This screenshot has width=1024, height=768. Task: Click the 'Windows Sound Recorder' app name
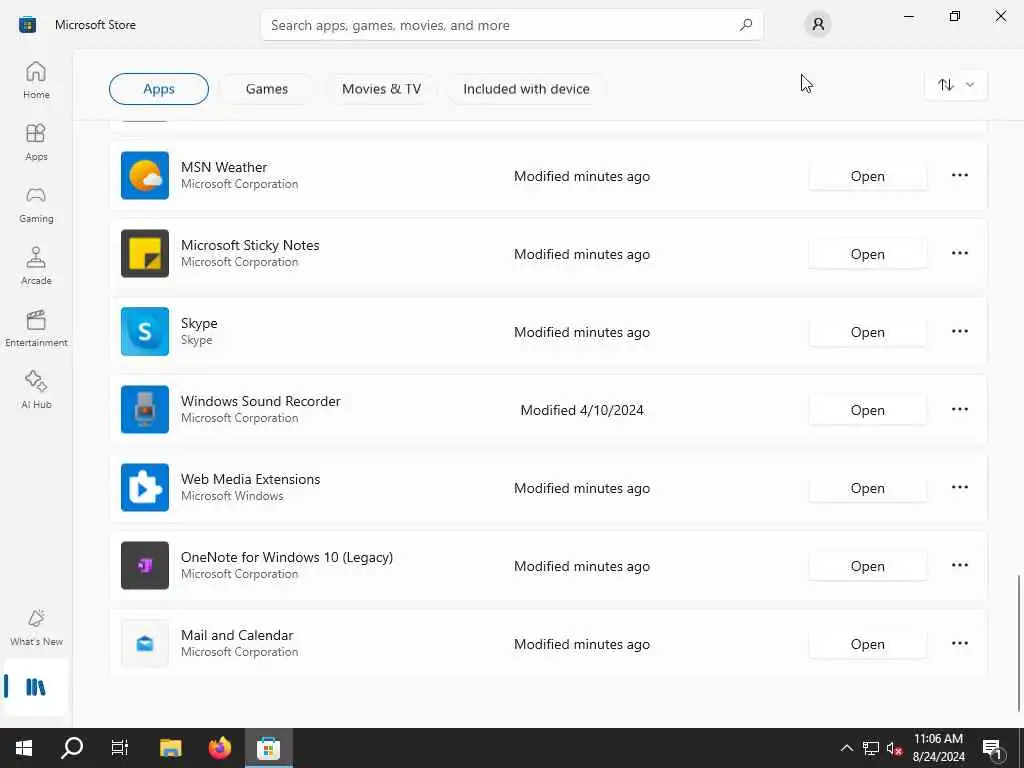pos(261,401)
